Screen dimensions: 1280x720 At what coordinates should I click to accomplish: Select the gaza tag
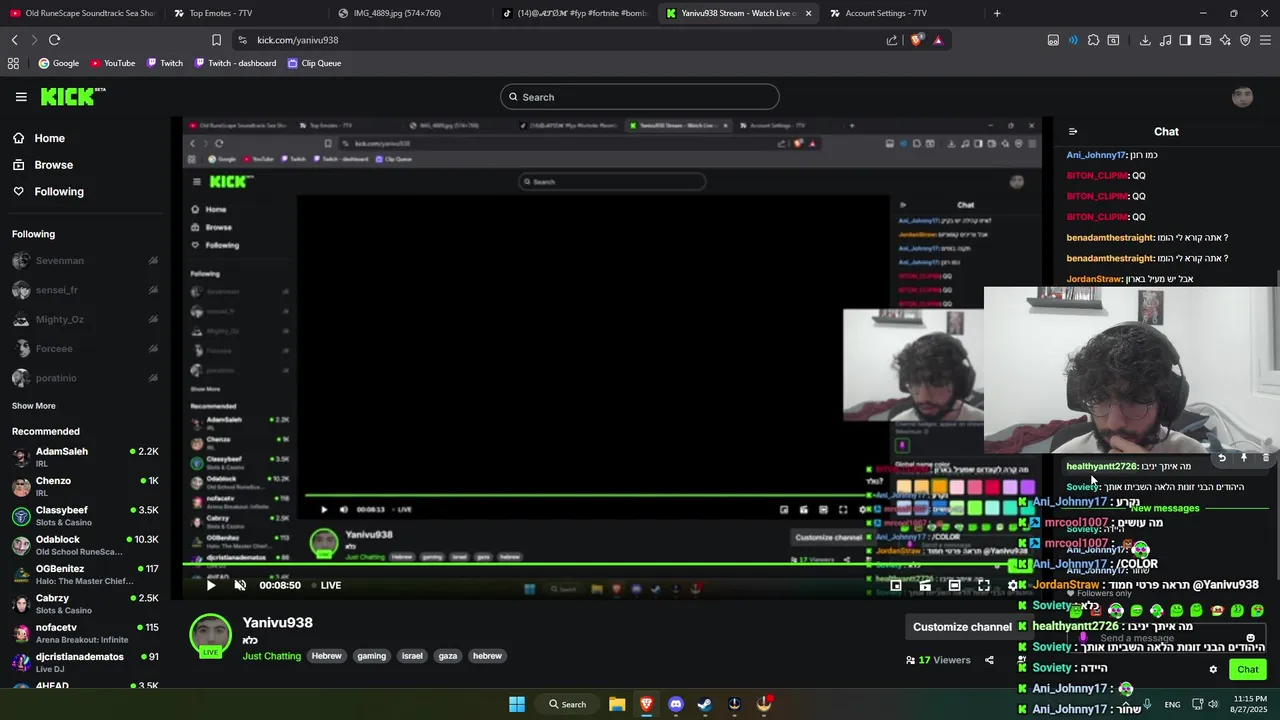pyautogui.click(x=448, y=656)
